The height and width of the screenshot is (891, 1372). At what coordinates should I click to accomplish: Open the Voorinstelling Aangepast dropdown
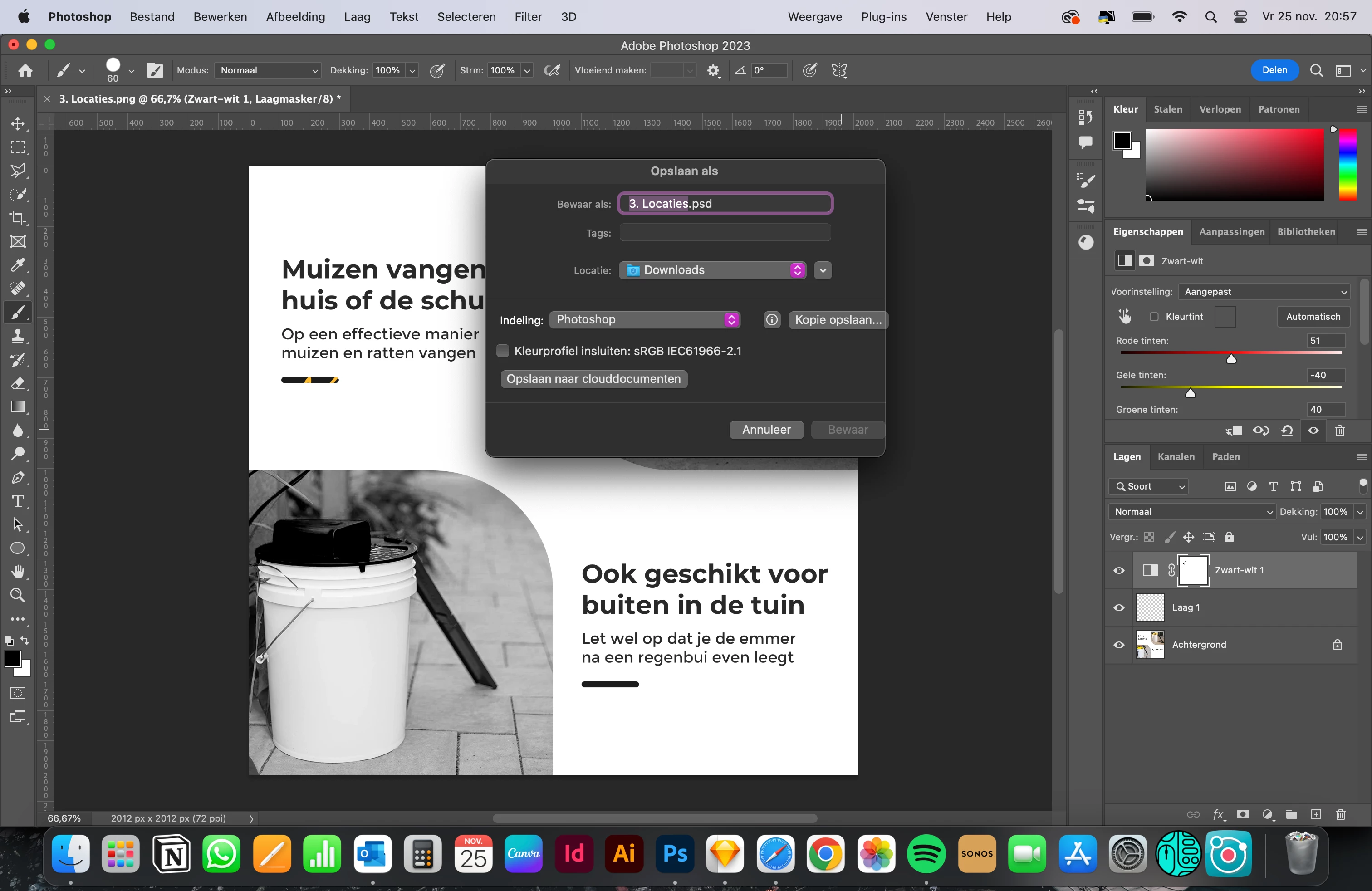(x=1264, y=292)
